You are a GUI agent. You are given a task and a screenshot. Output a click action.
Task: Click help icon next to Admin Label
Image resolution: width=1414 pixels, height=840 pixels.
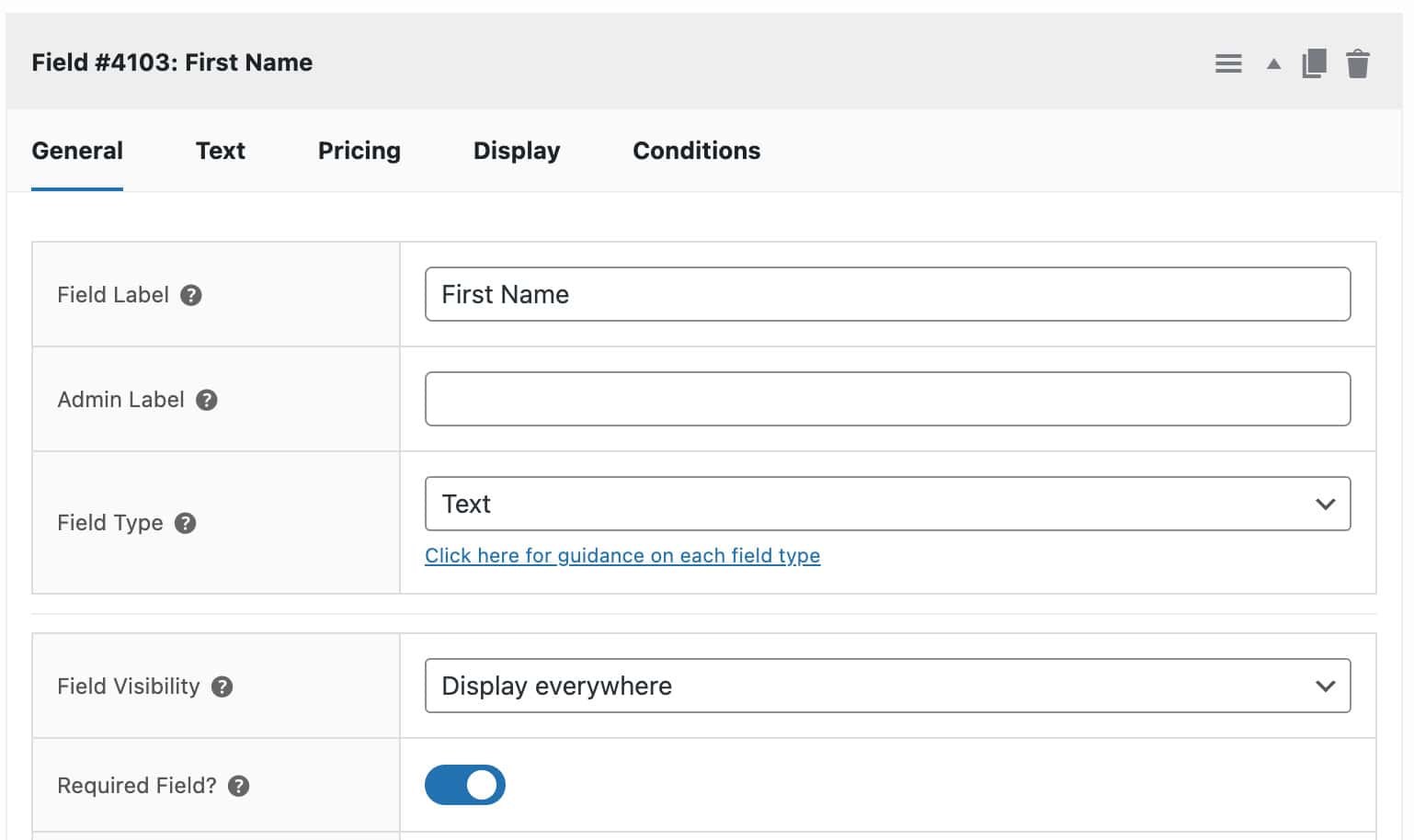(207, 400)
